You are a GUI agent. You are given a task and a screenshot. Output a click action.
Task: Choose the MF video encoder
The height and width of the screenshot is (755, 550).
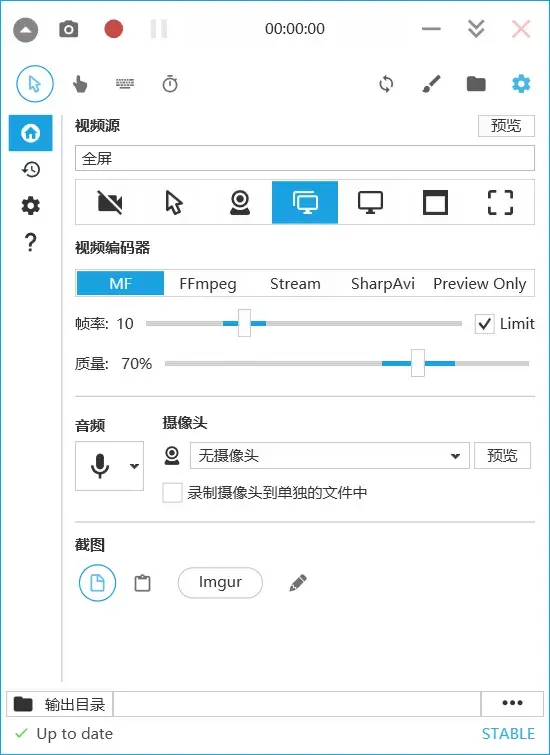pyautogui.click(x=120, y=283)
